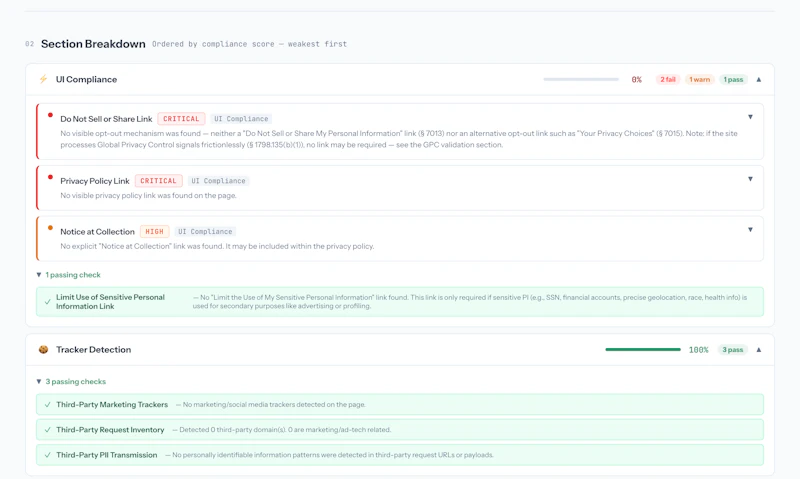Click 'Limit Use of Sensitive Personal Information Link'

110,301
